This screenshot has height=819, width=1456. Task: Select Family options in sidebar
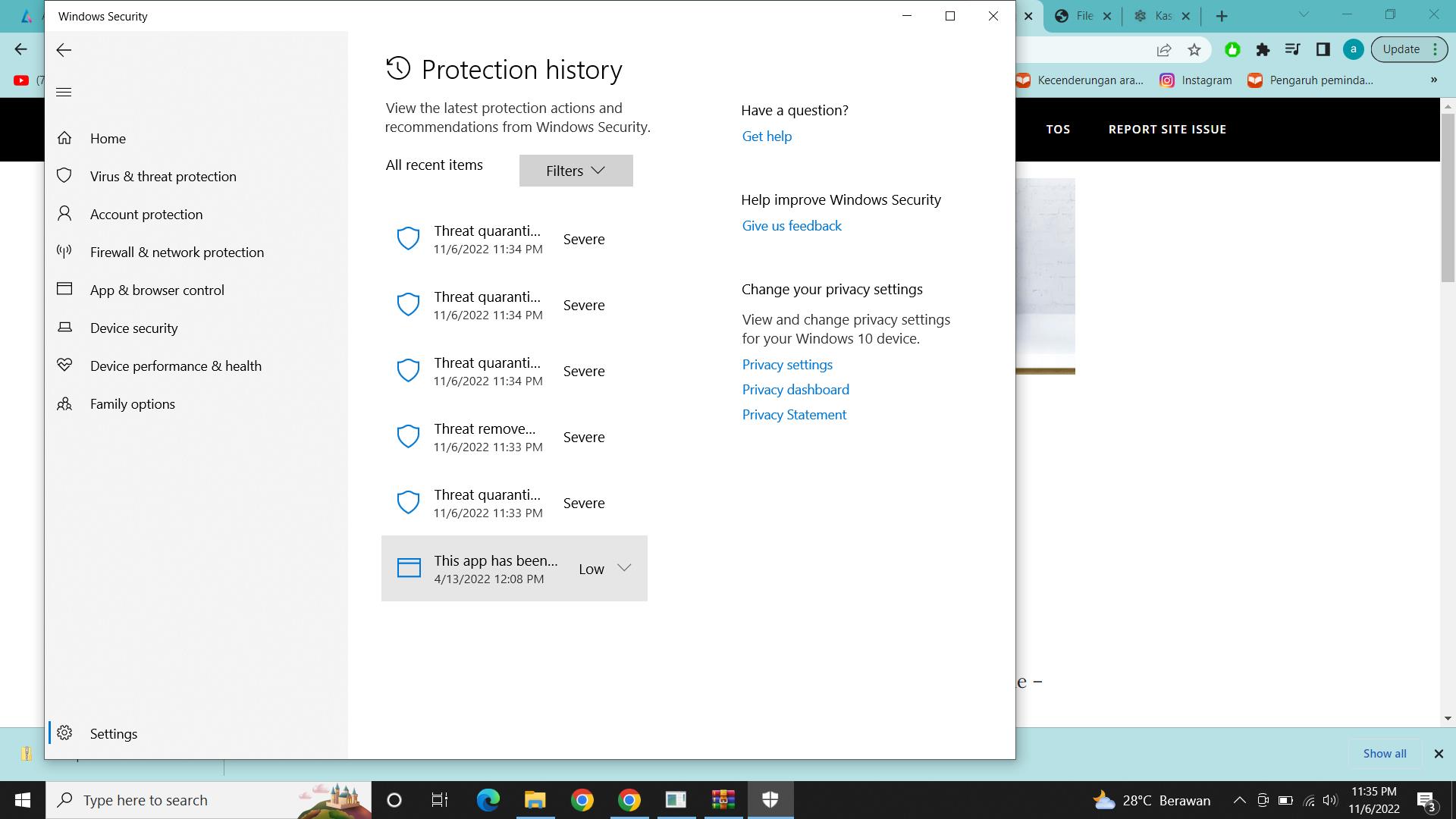(x=132, y=404)
